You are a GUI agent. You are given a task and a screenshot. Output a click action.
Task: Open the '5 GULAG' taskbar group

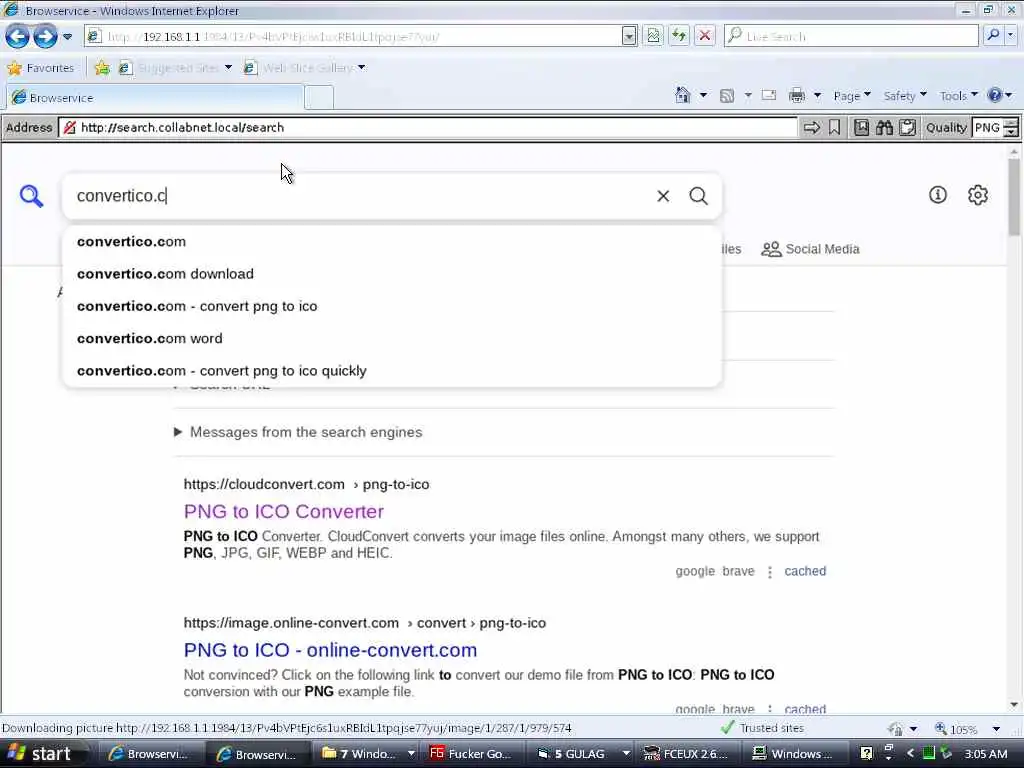click(581, 754)
